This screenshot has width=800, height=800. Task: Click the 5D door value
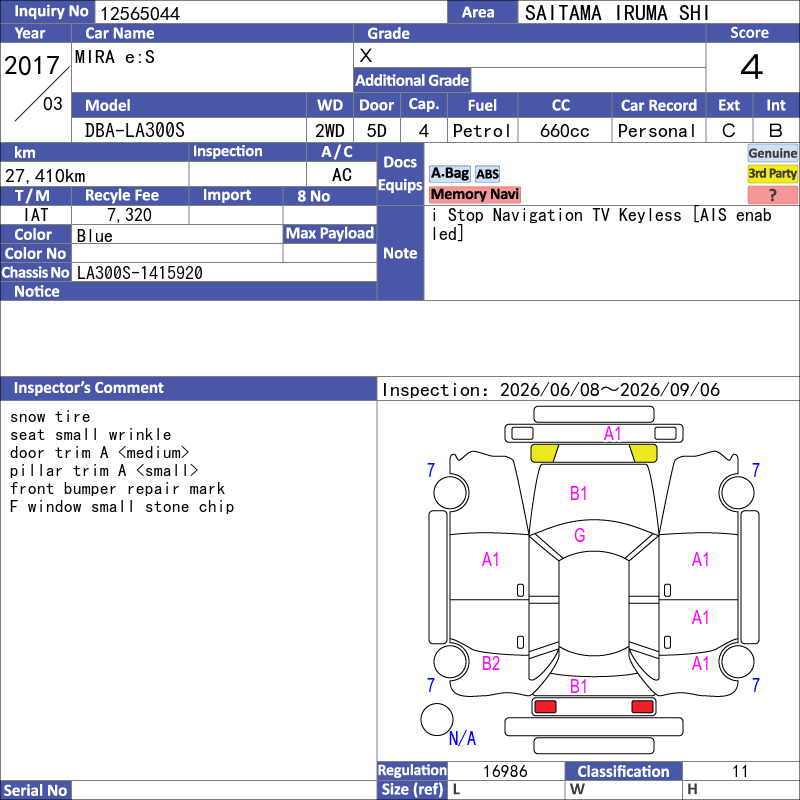click(x=377, y=131)
